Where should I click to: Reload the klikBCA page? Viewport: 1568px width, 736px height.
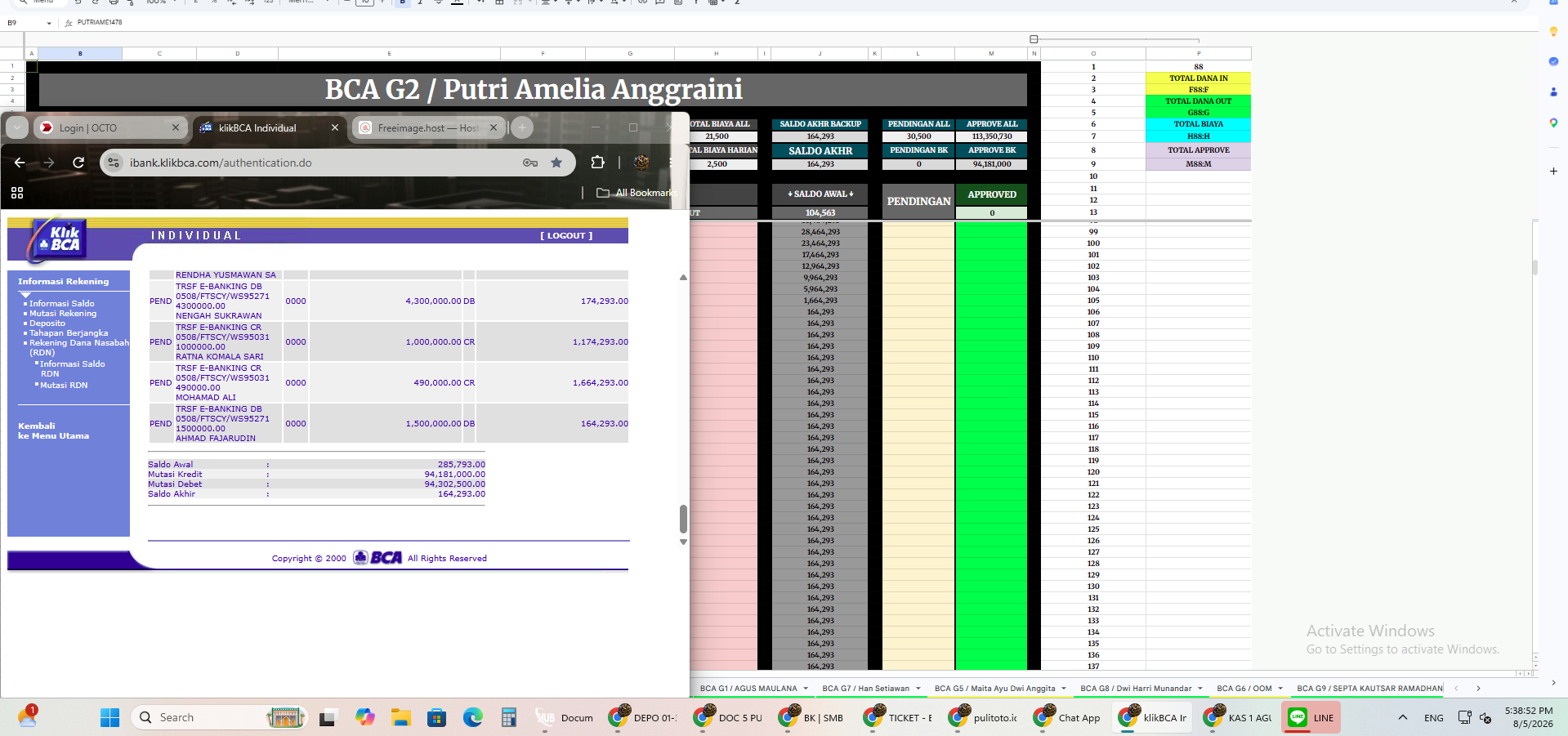coord(78,163)
